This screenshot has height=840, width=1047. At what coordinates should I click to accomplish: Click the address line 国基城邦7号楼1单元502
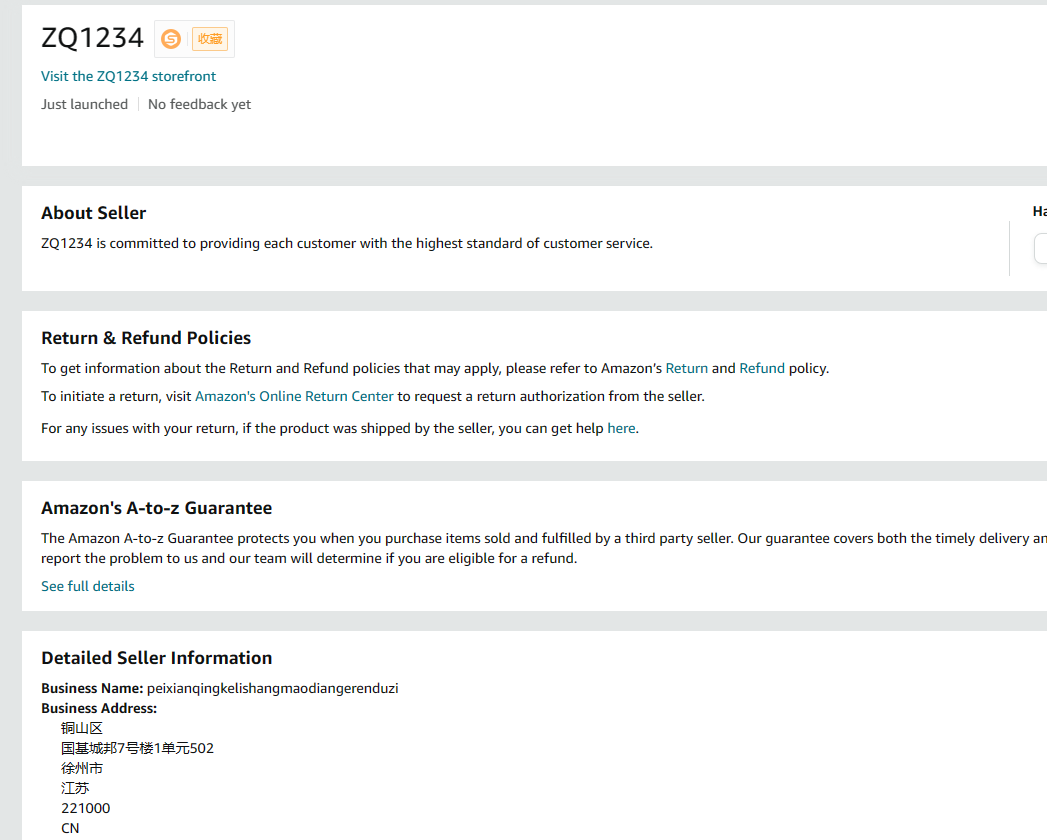137,748
